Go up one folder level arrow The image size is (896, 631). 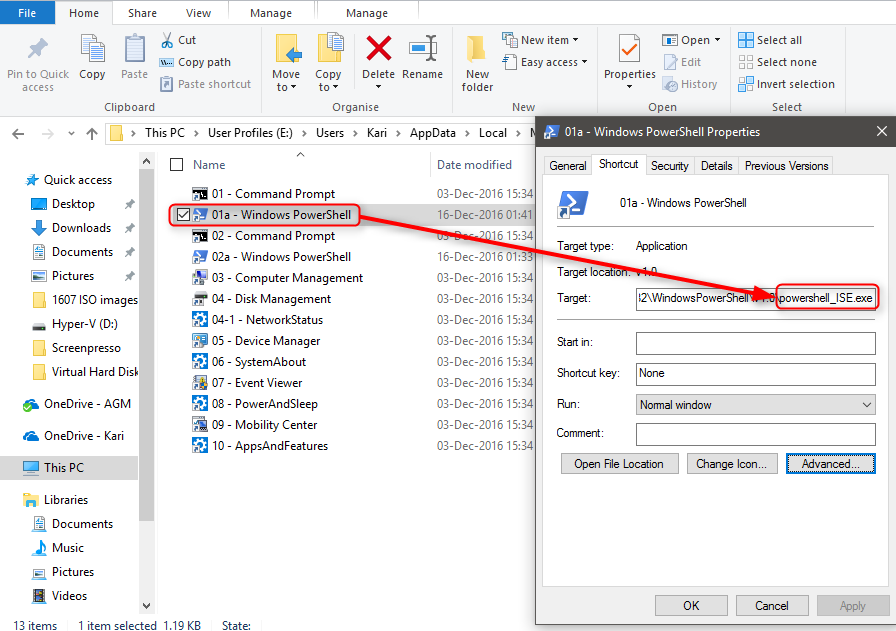coord(91,134)
